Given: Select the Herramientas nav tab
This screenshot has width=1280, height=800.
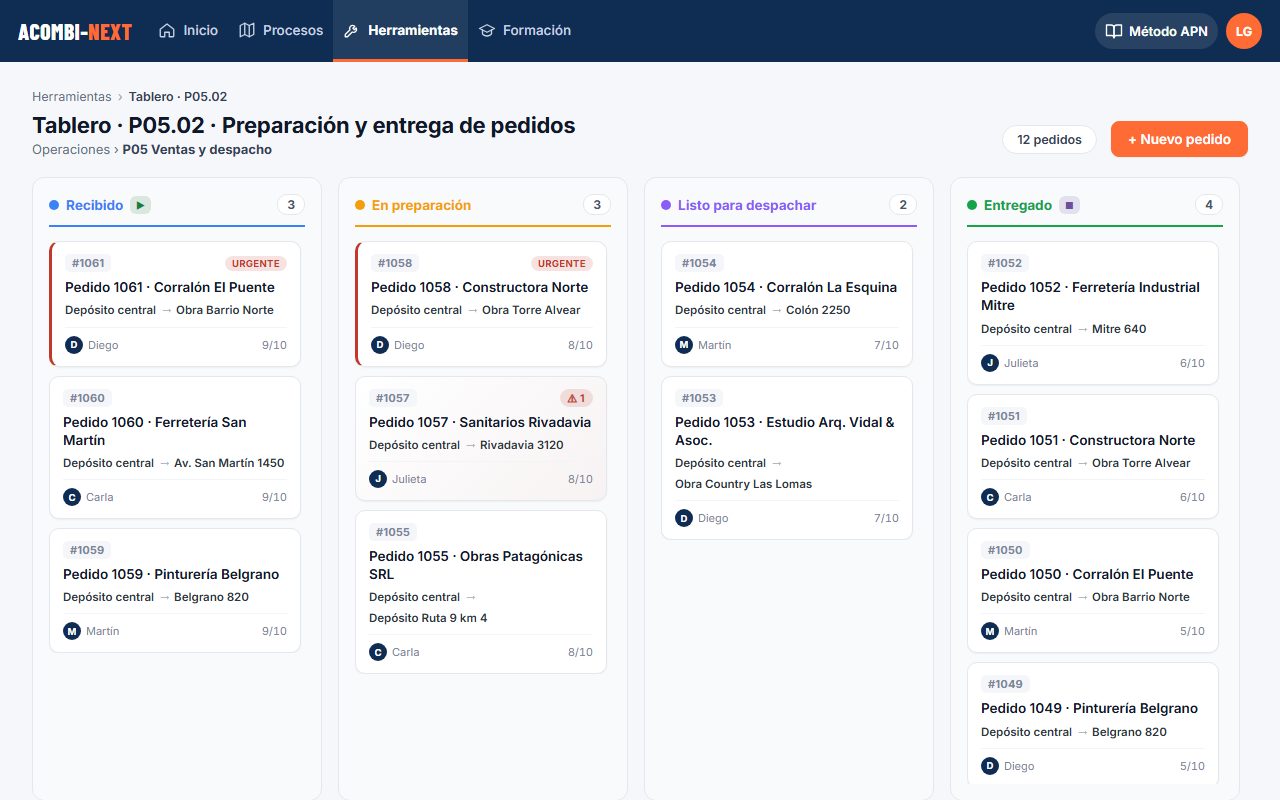Looking at the screenshot, I should click(400, 31).
